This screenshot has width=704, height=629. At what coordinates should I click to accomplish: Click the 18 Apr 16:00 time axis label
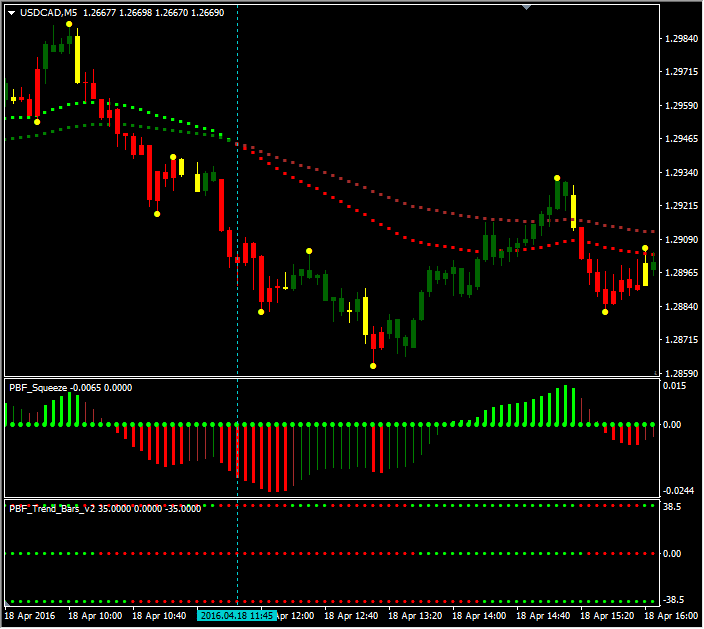tap(671, 616)
